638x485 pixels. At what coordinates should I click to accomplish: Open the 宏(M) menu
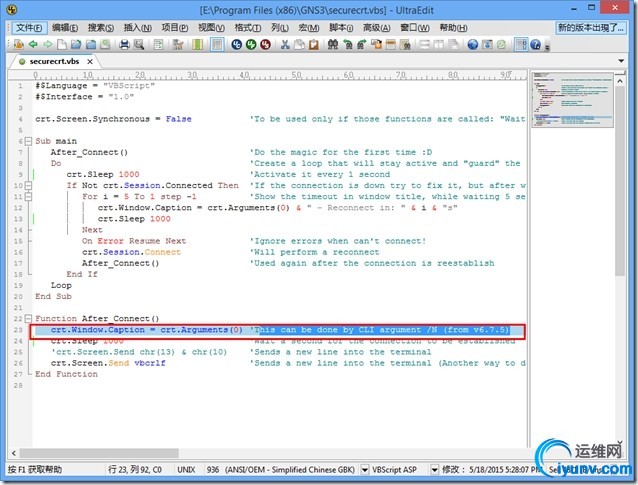pyautogui.click(x=309, y=28)
